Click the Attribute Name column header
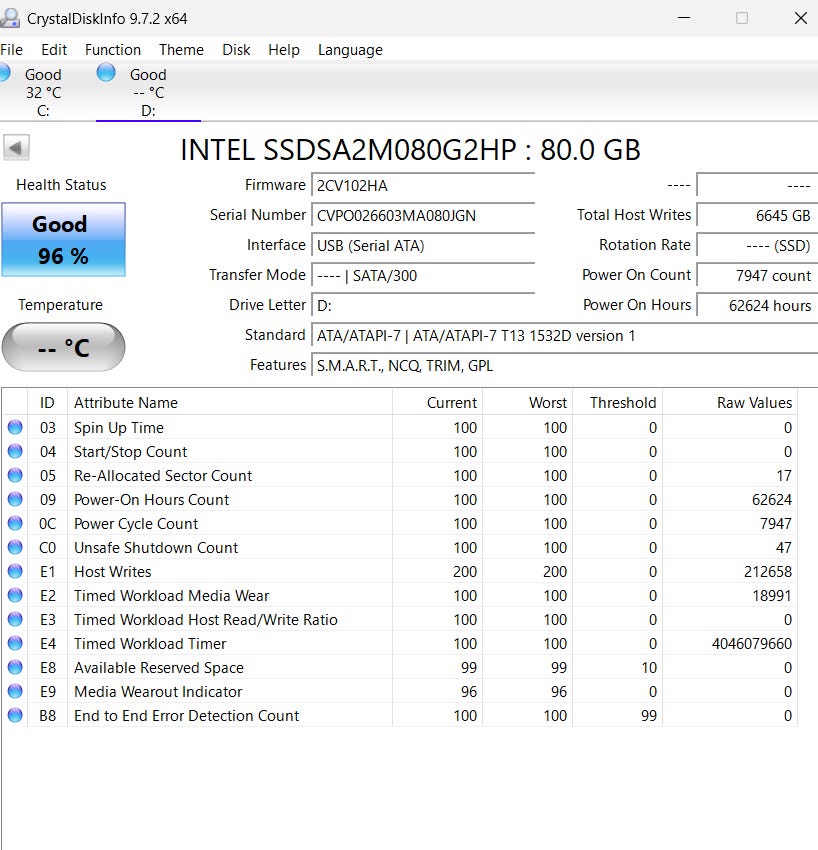 [x=230, y=402]
